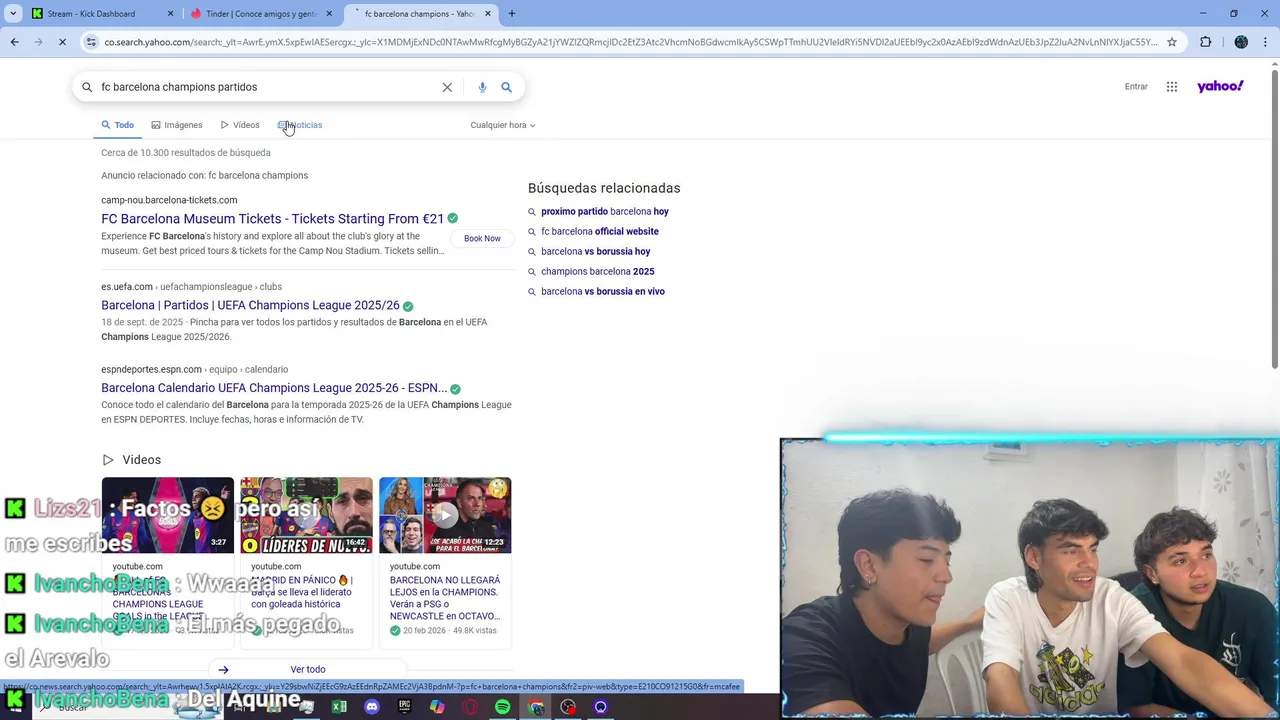Open the Cualquier hora time filter dropdown
Screen dimensions: 1280x720
[503, 125]
